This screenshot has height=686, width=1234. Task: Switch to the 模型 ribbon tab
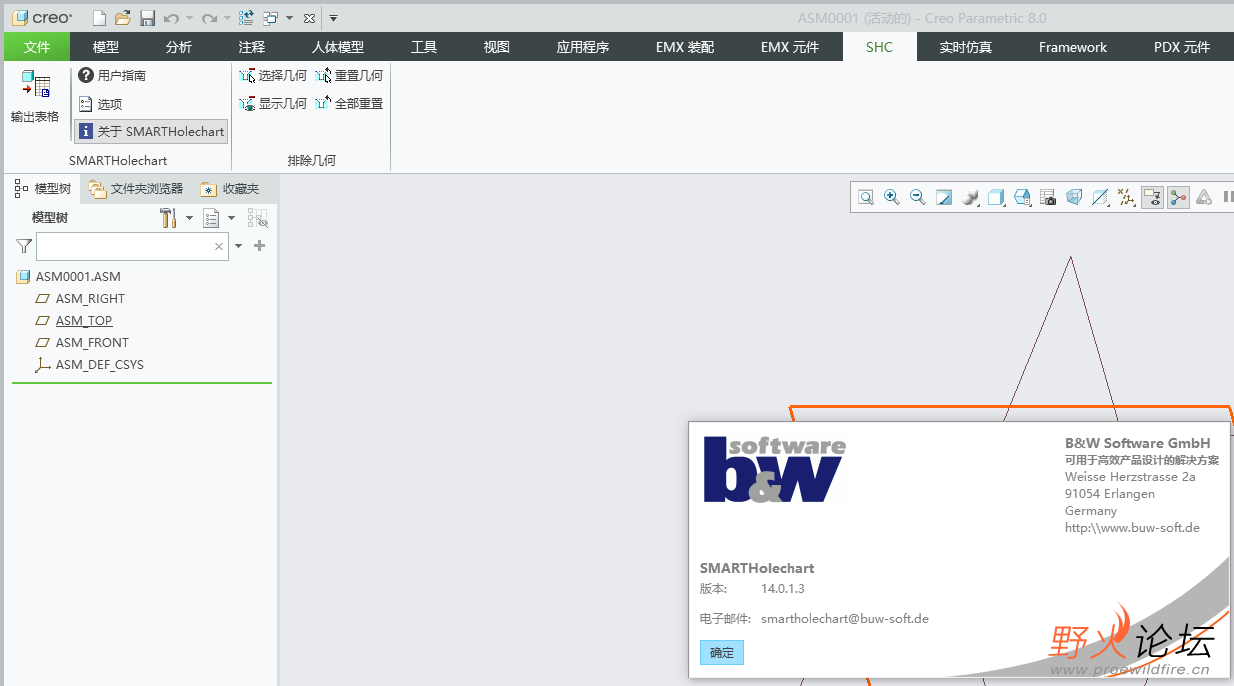click(106, 47)
